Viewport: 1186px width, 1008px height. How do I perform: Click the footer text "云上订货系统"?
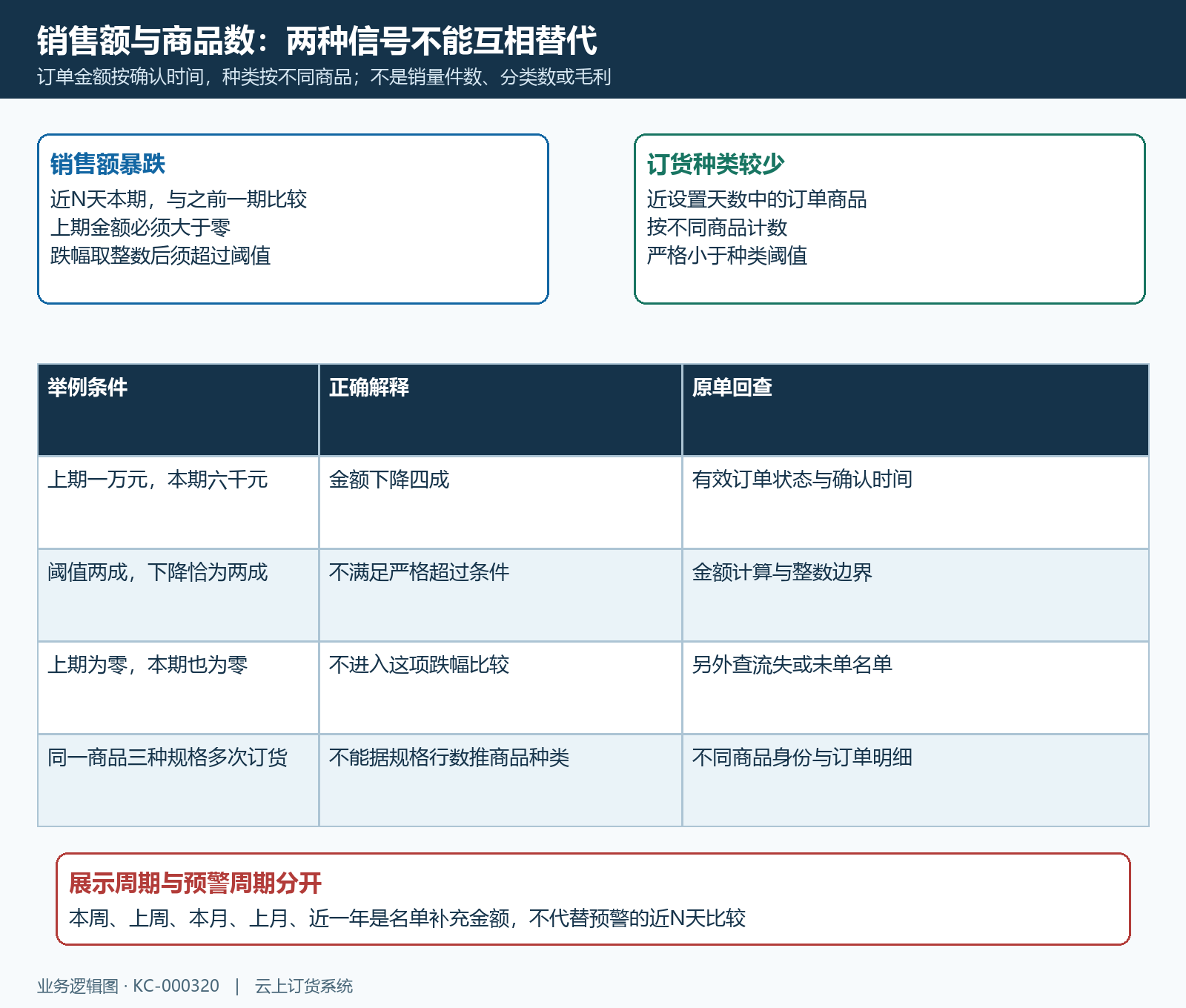(304, 986)
